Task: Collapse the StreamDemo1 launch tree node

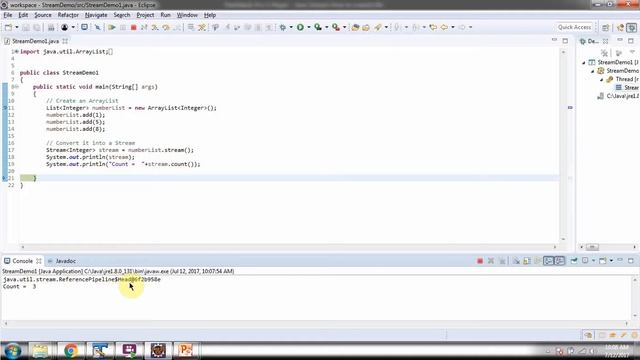Action: 584,62
